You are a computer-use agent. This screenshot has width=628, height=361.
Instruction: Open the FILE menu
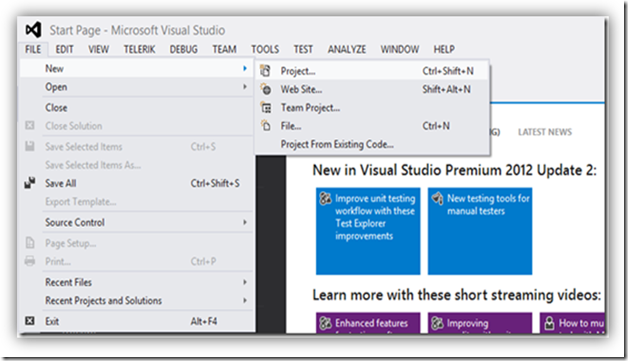[x=33, y=49]
